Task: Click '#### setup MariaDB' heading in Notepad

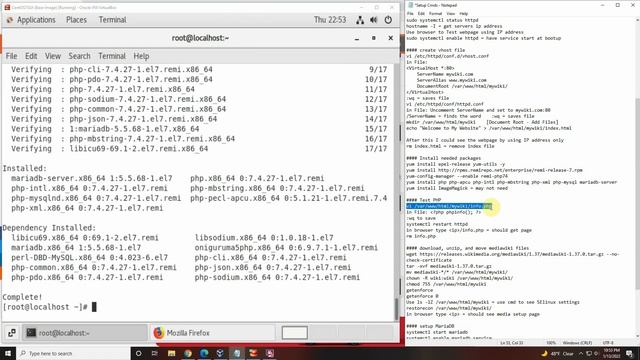Action: coord(430,326)
